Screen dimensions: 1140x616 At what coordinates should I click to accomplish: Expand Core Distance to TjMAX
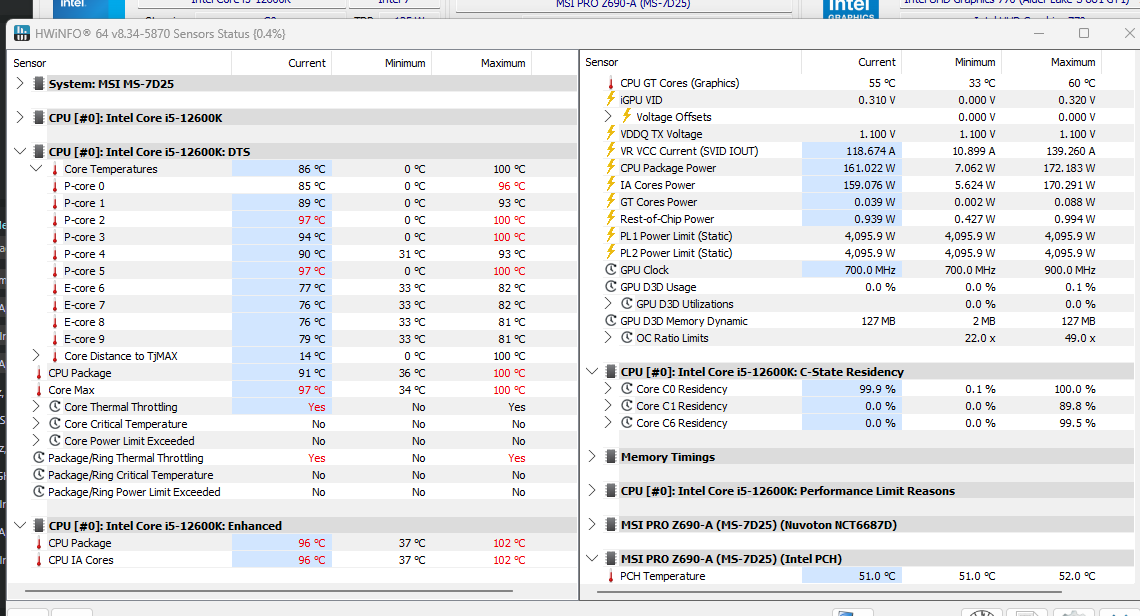point(36,356)
